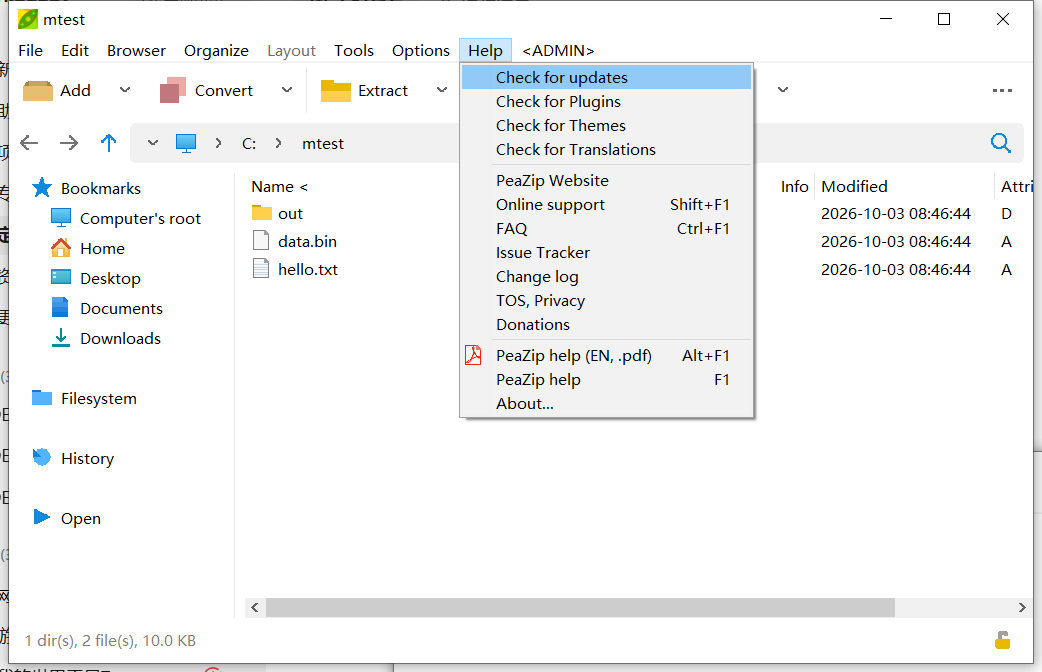Viewport: 1042px width, 672px height.
Task: Expand the Add button dropdown arrow
Action: [x=125, y=90]
